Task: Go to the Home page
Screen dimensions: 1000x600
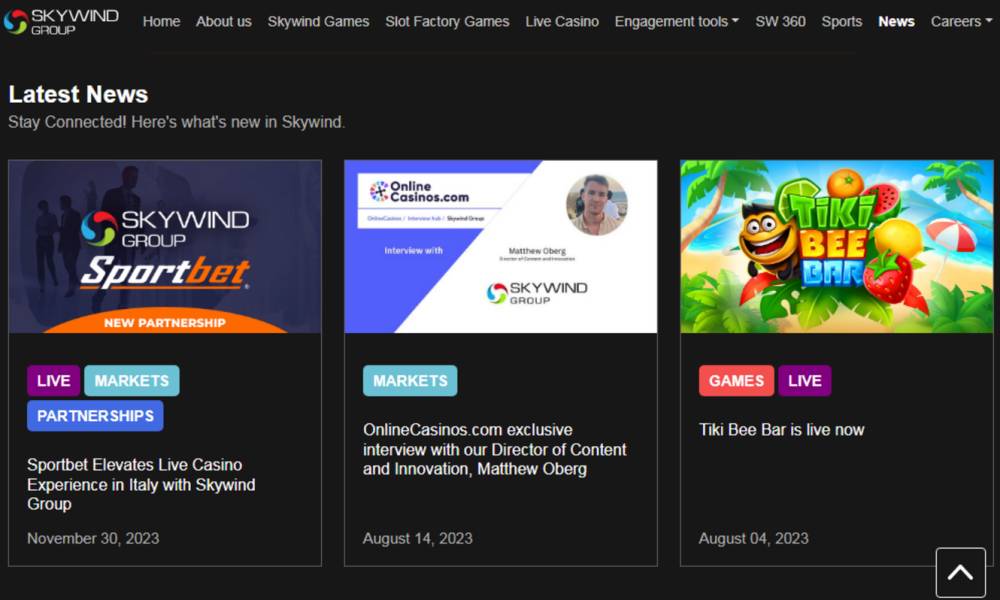Action: [x=161, y=21]
